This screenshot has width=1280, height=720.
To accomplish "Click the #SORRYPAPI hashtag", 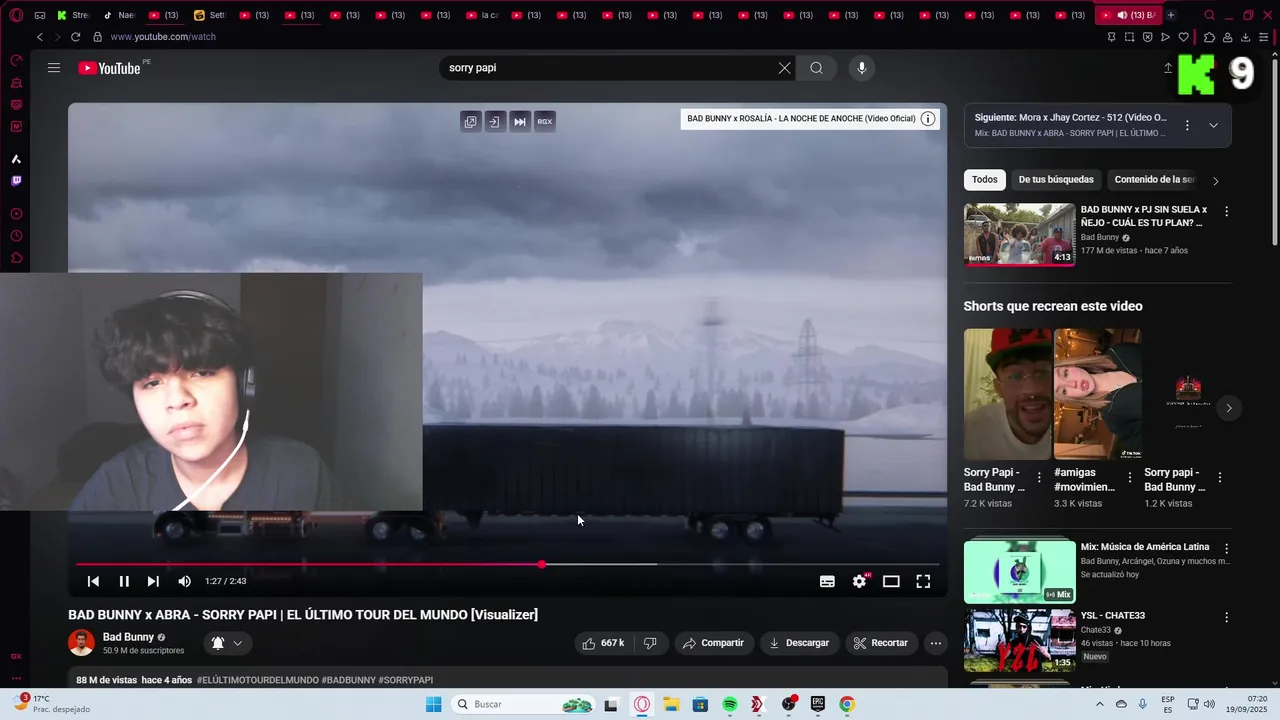I will (x=406, y=680).
